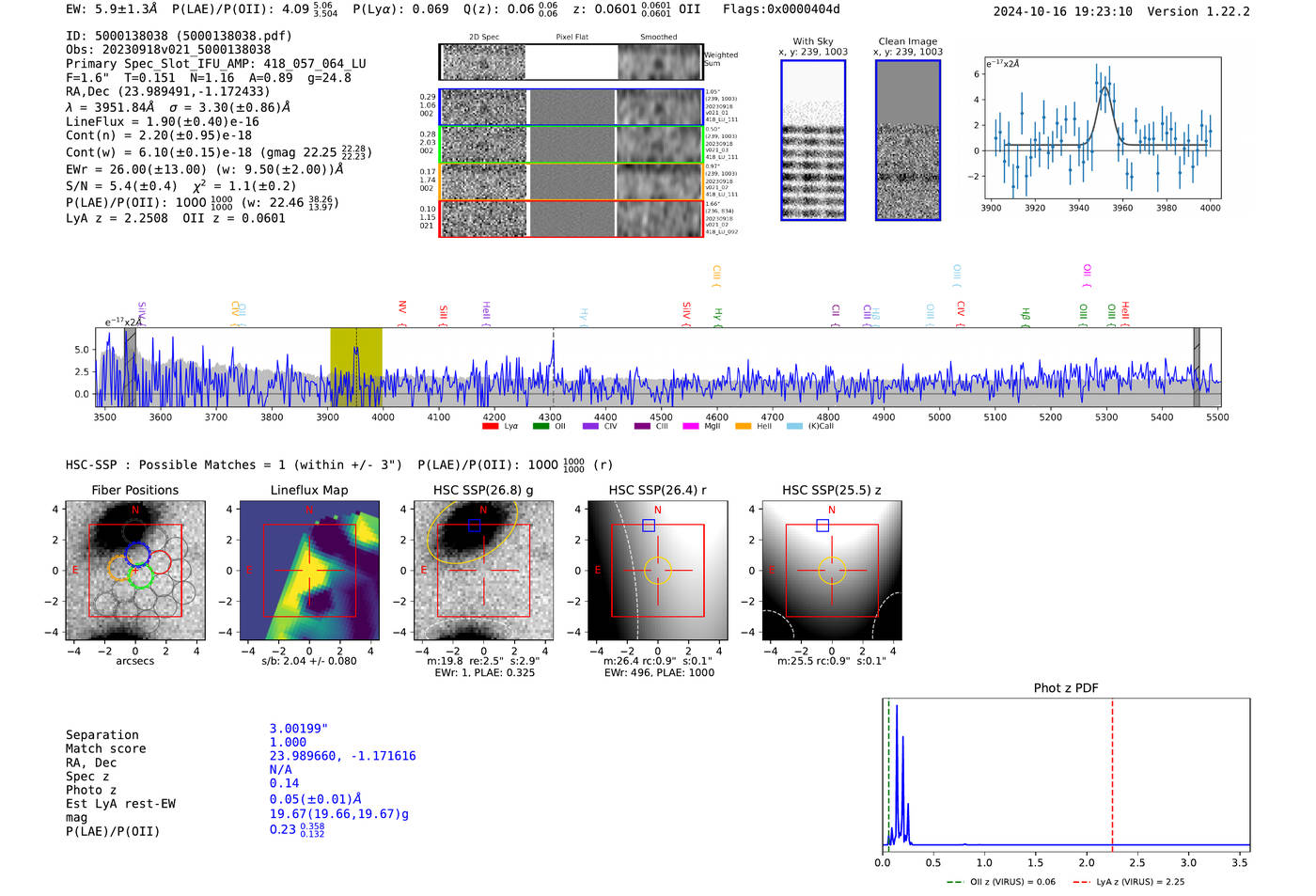The width and height of the screenshot is (1316, 896).
Task: Click the OII z (VIRUS) = 0.06 legend entry
Action: [x=1001, y=882]
